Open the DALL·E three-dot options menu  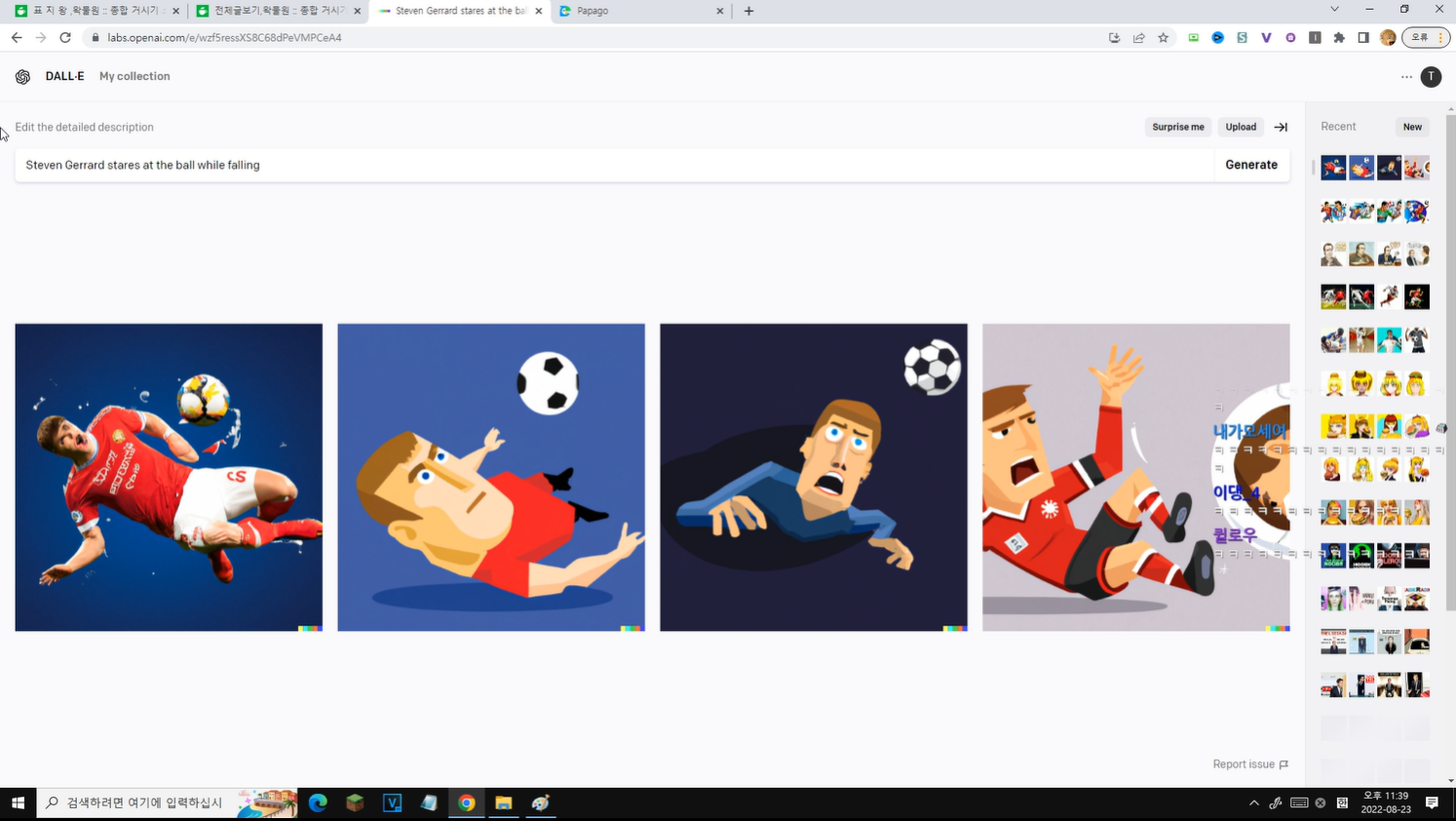(1406, 76)
